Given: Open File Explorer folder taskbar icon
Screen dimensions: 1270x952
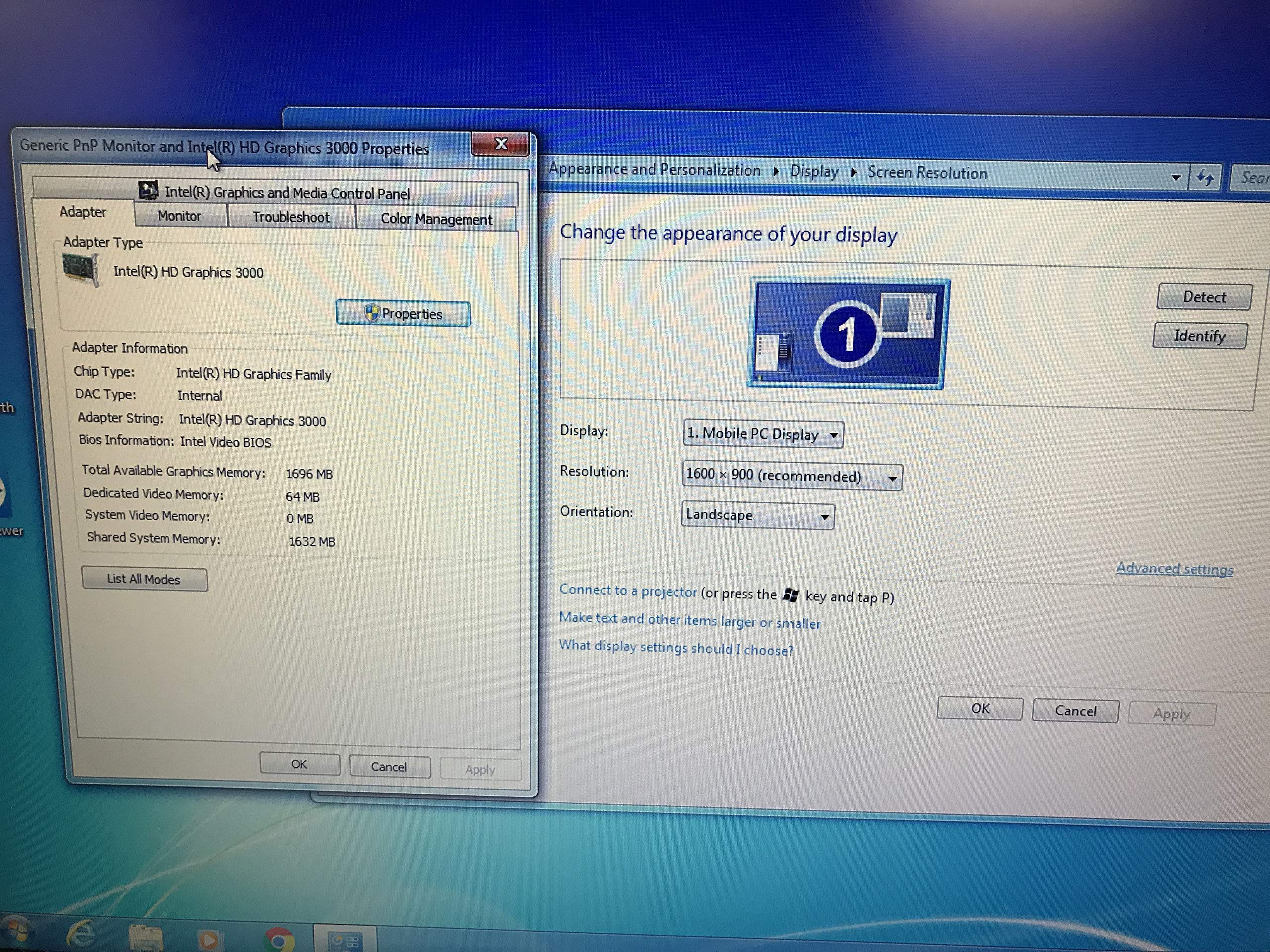Looking at the screenshot, I should (x=146, y=938).
